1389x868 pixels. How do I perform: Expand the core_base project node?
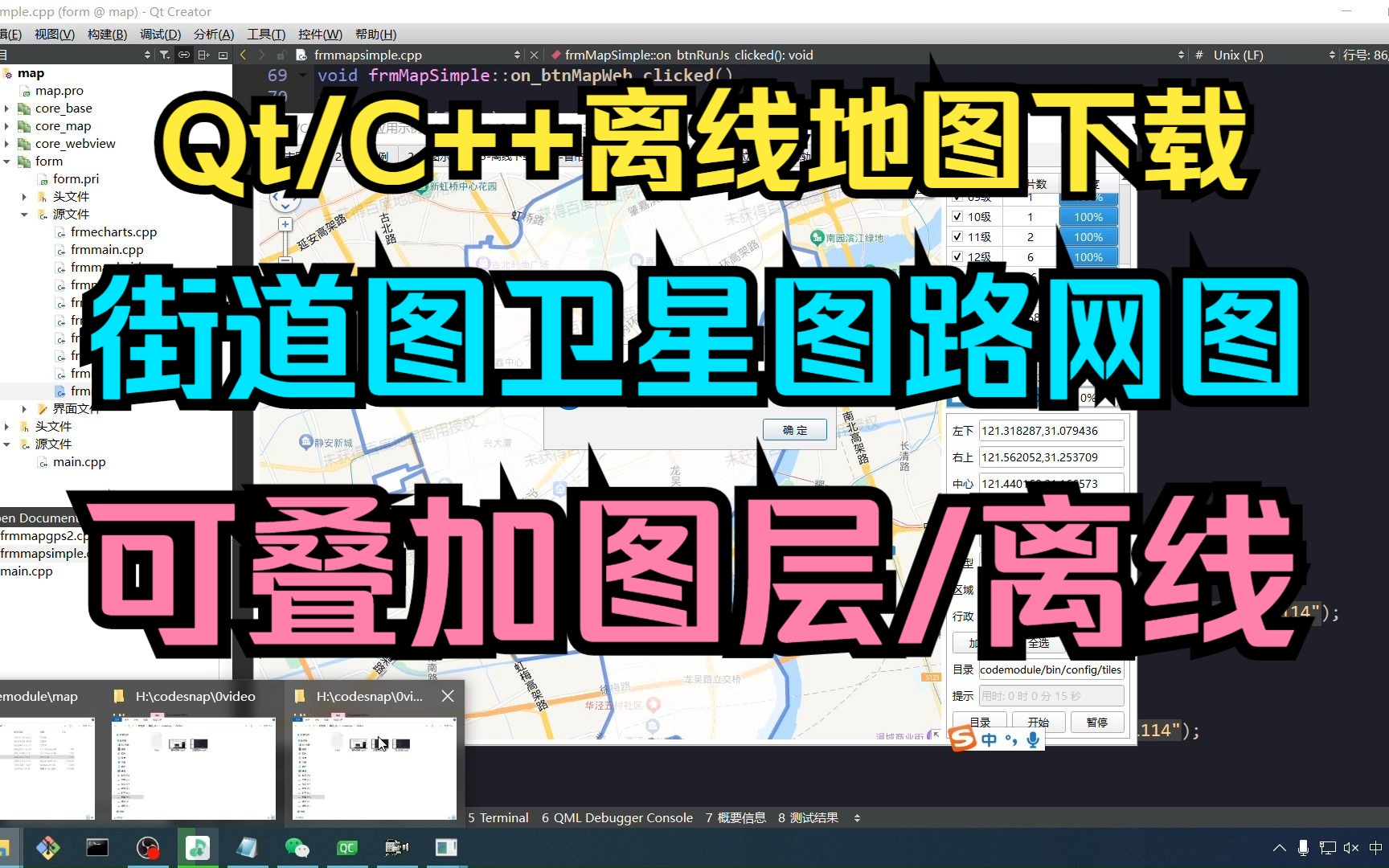(x=7, y=108)
